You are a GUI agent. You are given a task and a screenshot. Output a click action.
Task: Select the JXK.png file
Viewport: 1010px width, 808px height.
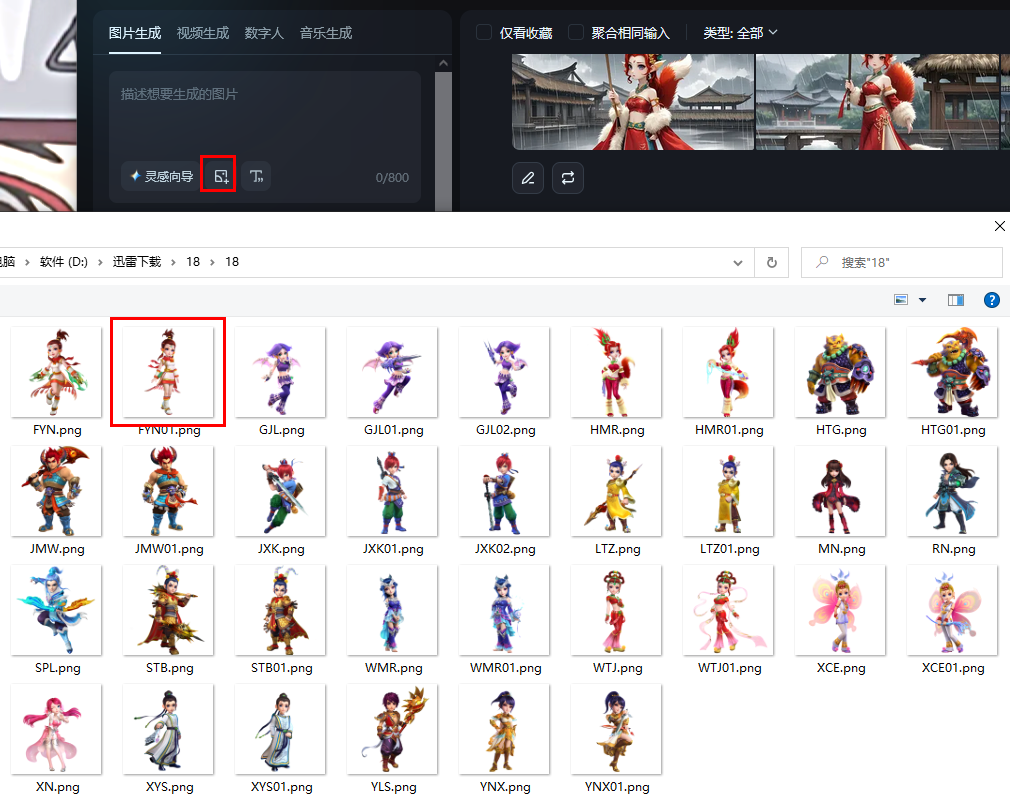click(281, 501)
